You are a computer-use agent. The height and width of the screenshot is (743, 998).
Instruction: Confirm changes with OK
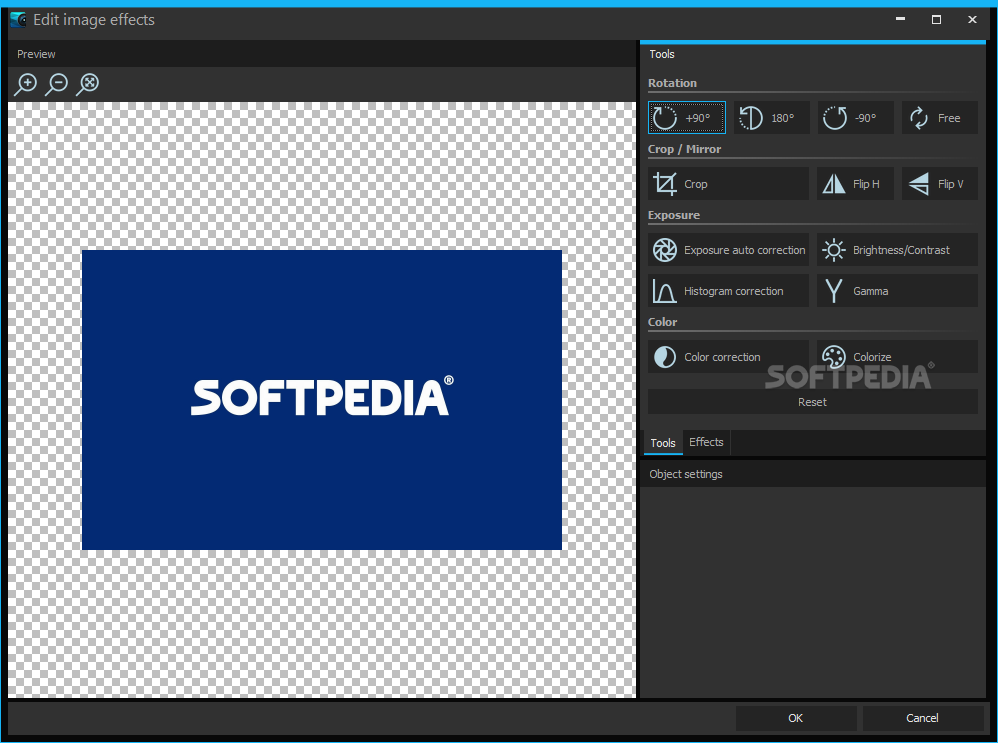796,718
